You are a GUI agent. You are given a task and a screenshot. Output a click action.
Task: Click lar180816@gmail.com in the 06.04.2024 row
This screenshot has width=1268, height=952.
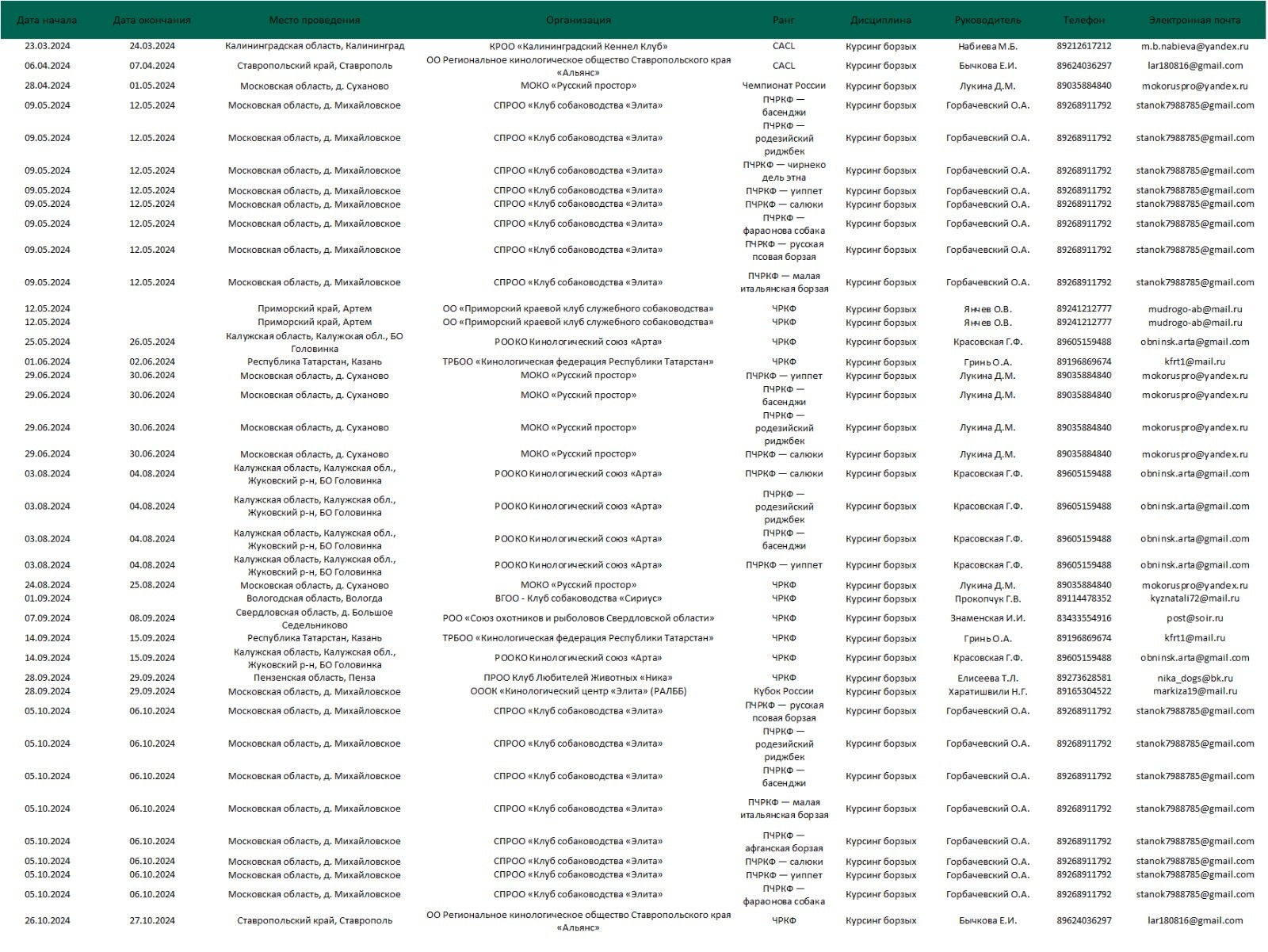[1195, 66]
